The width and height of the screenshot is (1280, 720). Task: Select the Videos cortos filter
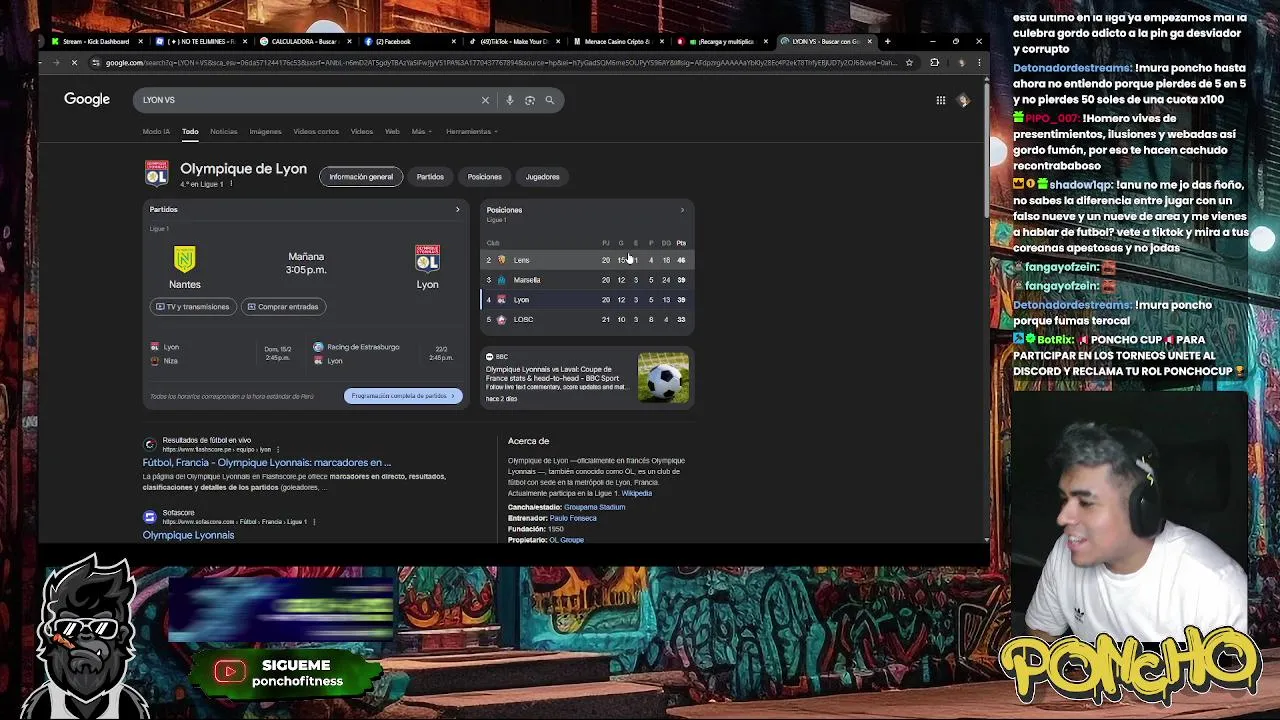tap(316, 131)
